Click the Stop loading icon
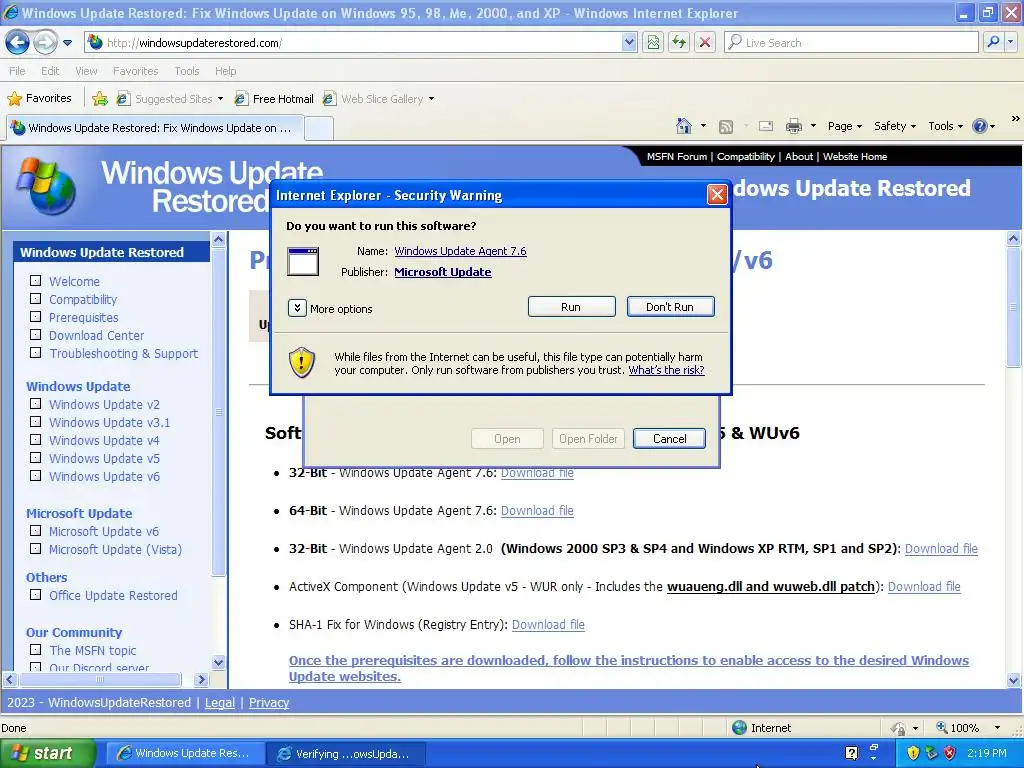1024x768 pixels. (705, 43)
